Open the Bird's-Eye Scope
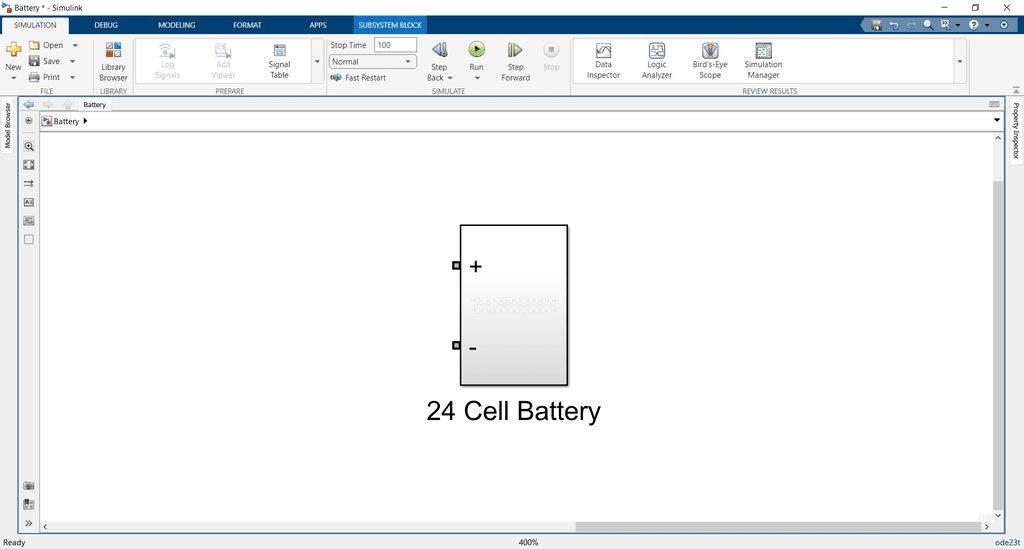Viewport: 1024px width, 549px height. pos(709,60)
